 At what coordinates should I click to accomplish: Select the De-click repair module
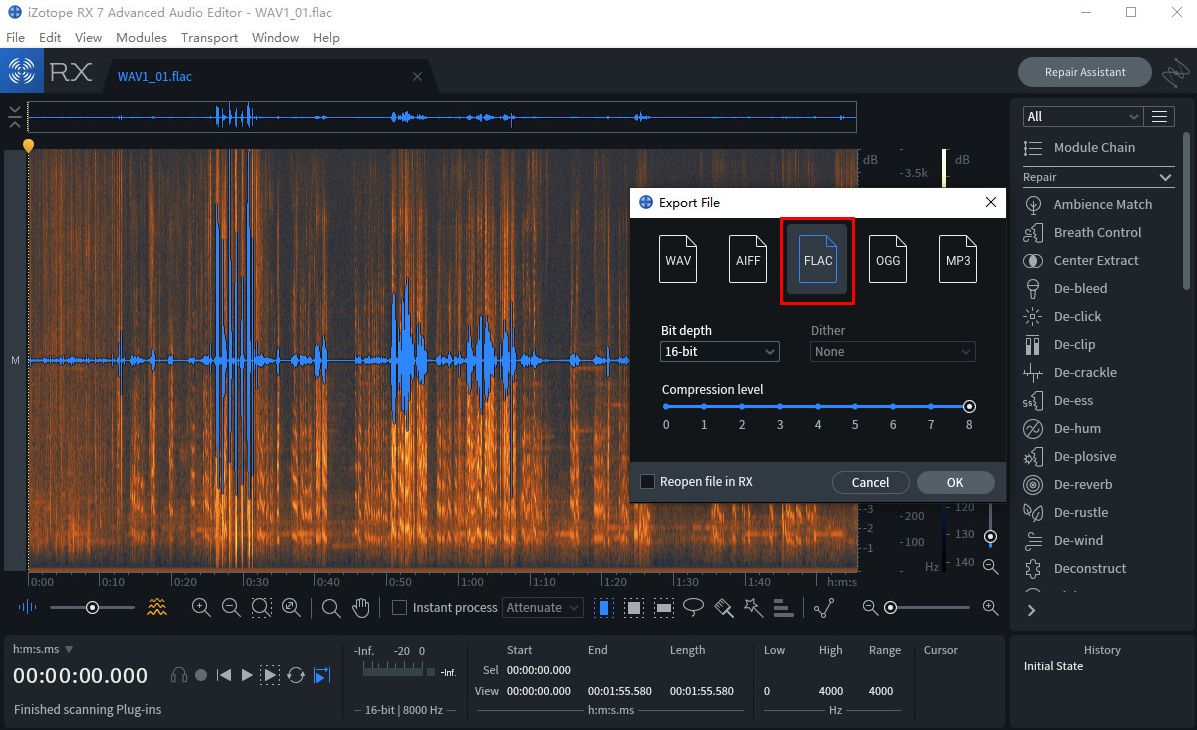tap(1078, 316)
